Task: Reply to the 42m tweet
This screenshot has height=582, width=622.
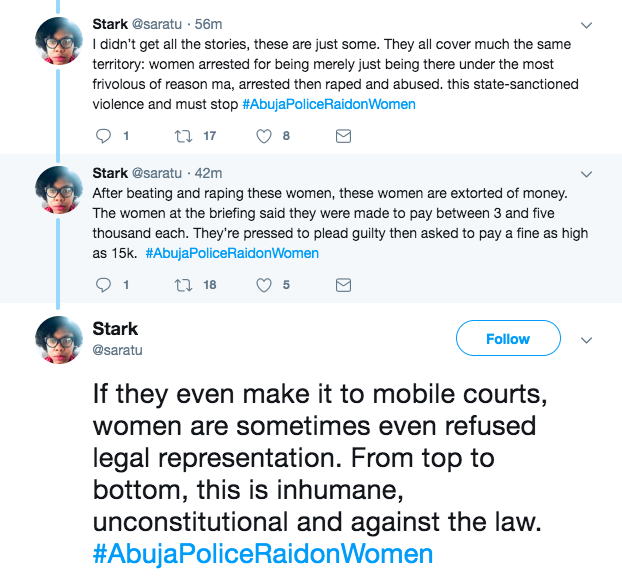Action: click(x=104, y=285)
